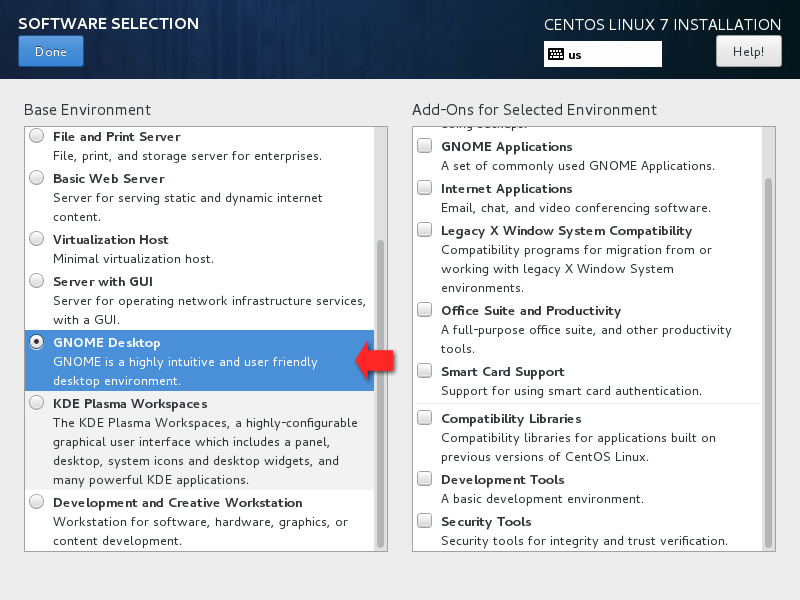This screenshot has height=600, width=800.
Task: Click the 'Basic Web Server' label
Action: pyautogui.click(x=109, y=179)
